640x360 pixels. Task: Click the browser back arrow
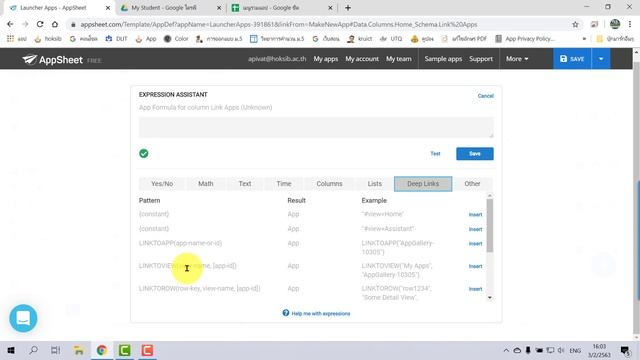pos(10,24)
